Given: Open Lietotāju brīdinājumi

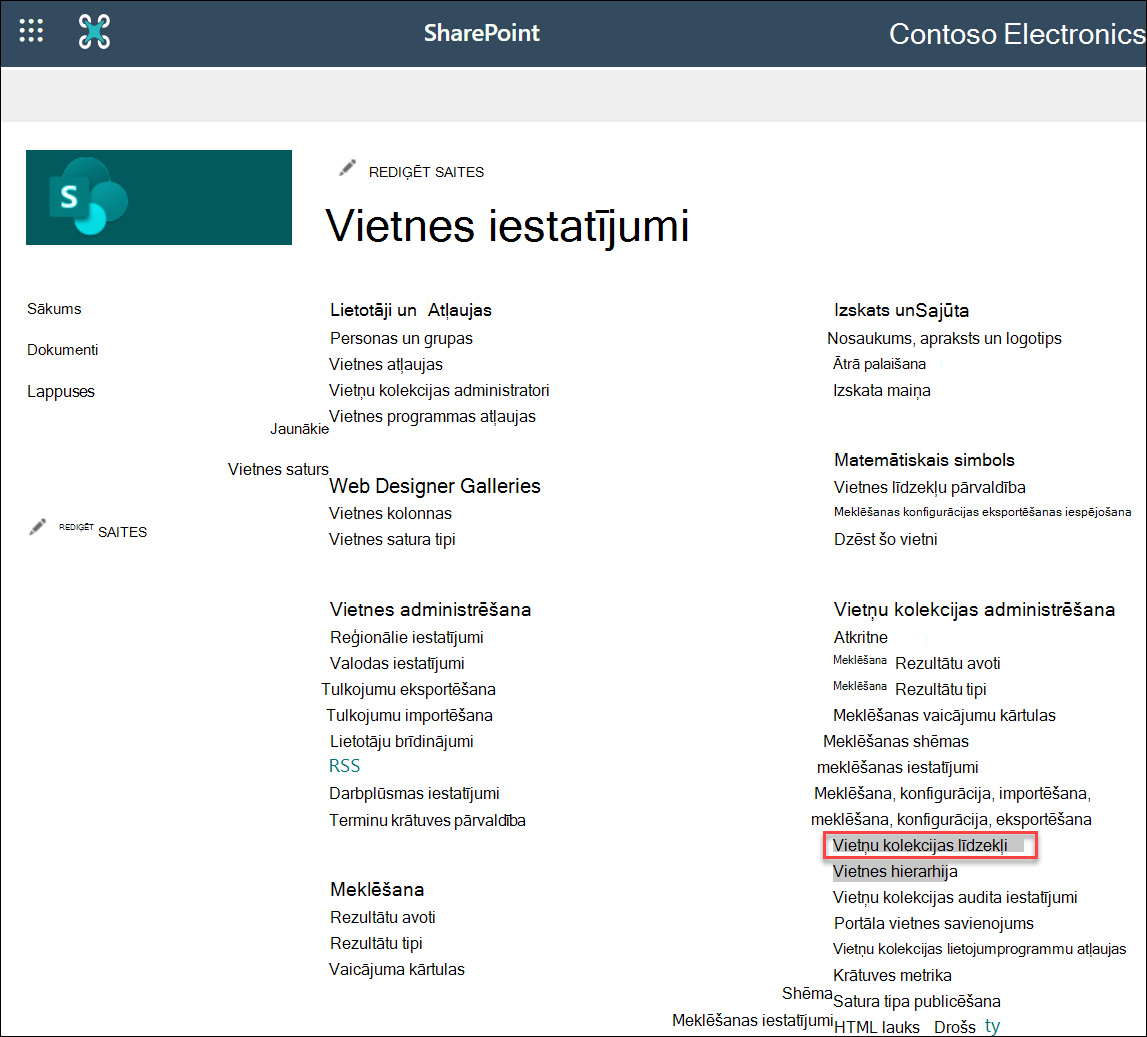Looking at the screenshot, I should click(402, 741).
